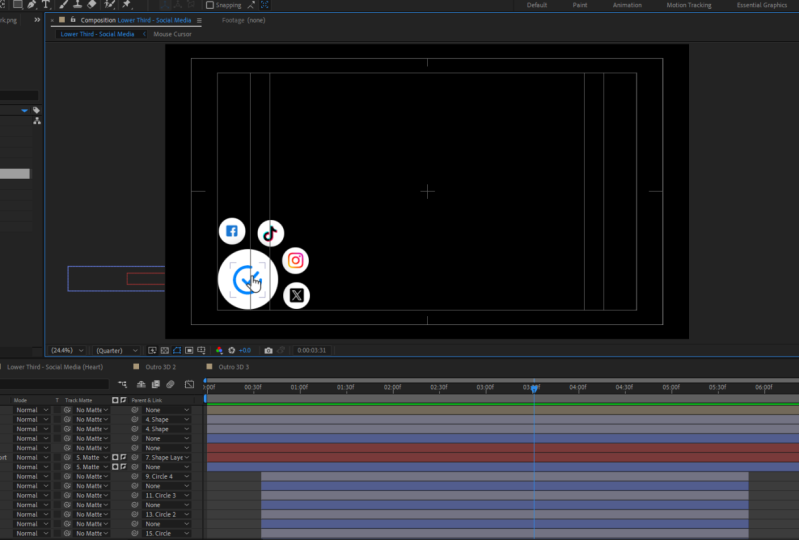The image size is (799, 540).
Task: Open the Graph Editor icon
Action: pyautogui.click(x=189, y=384)
